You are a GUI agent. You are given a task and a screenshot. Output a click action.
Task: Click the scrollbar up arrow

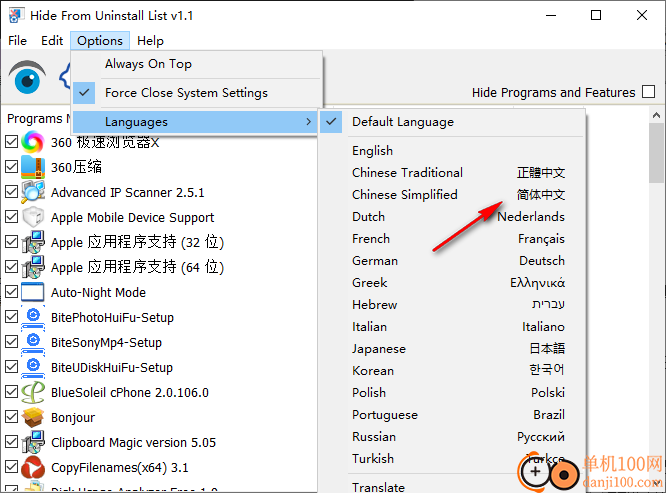pos(656,115)
